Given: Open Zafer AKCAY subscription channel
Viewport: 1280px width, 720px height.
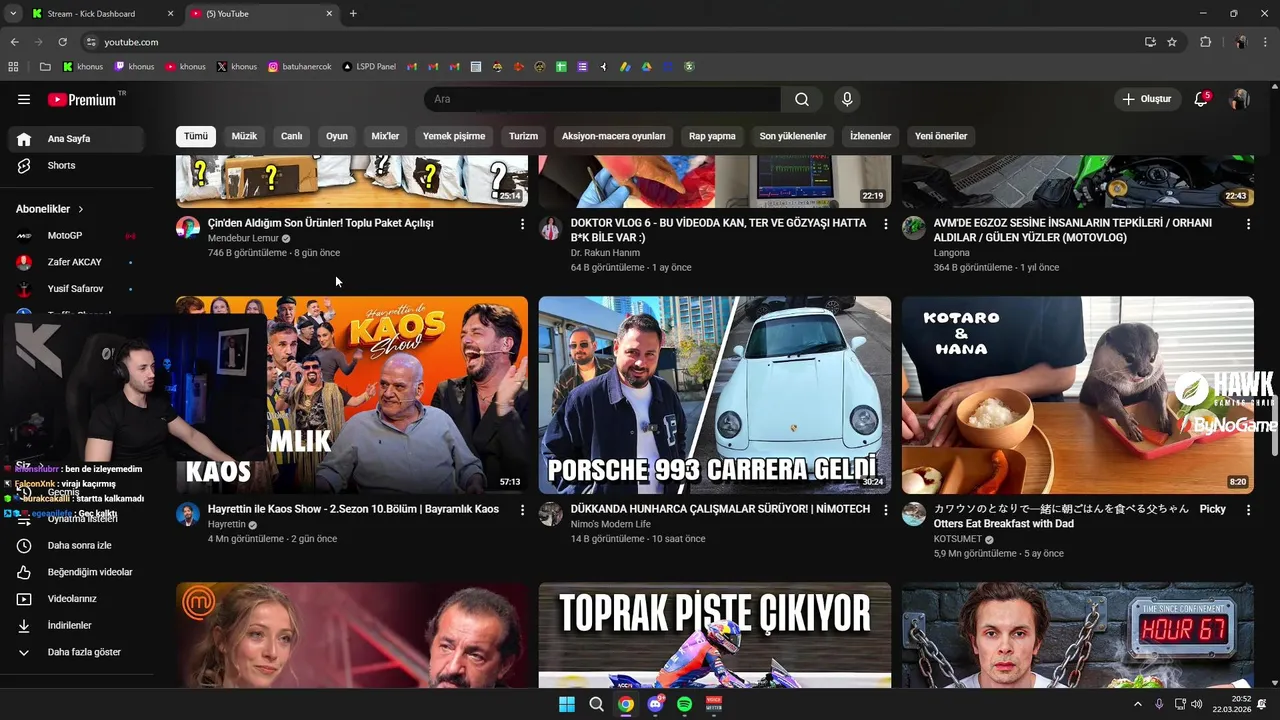Looking at the screenshot, I should pyautogui.click(x=76, y=262).
